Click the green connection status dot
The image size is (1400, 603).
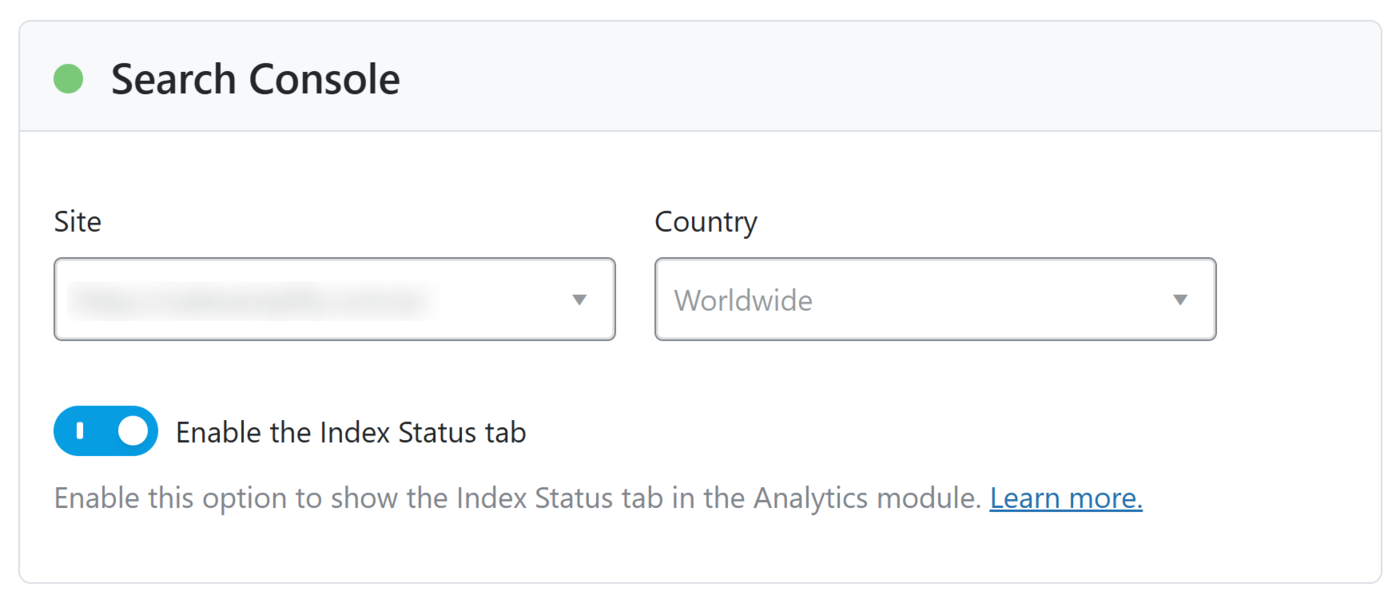coord(68,78)
